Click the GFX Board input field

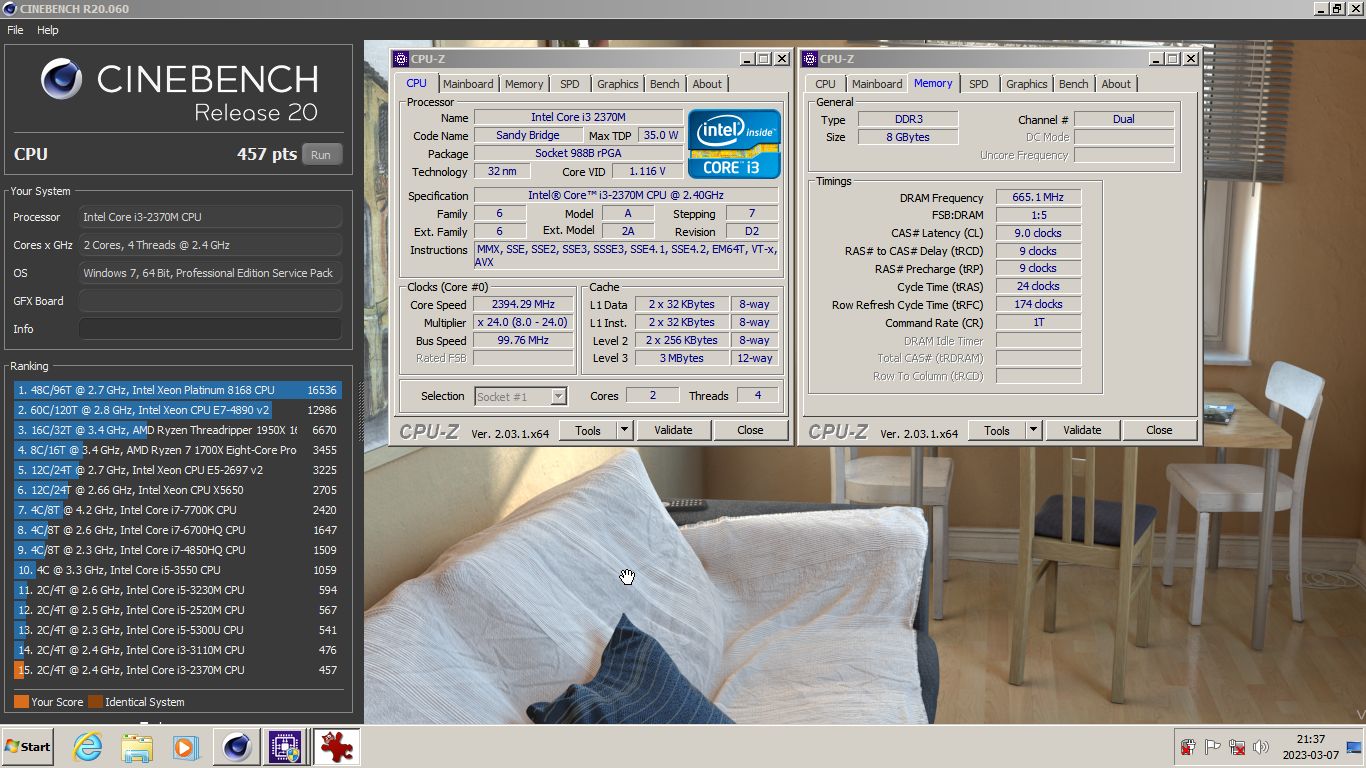coord(210,301)
